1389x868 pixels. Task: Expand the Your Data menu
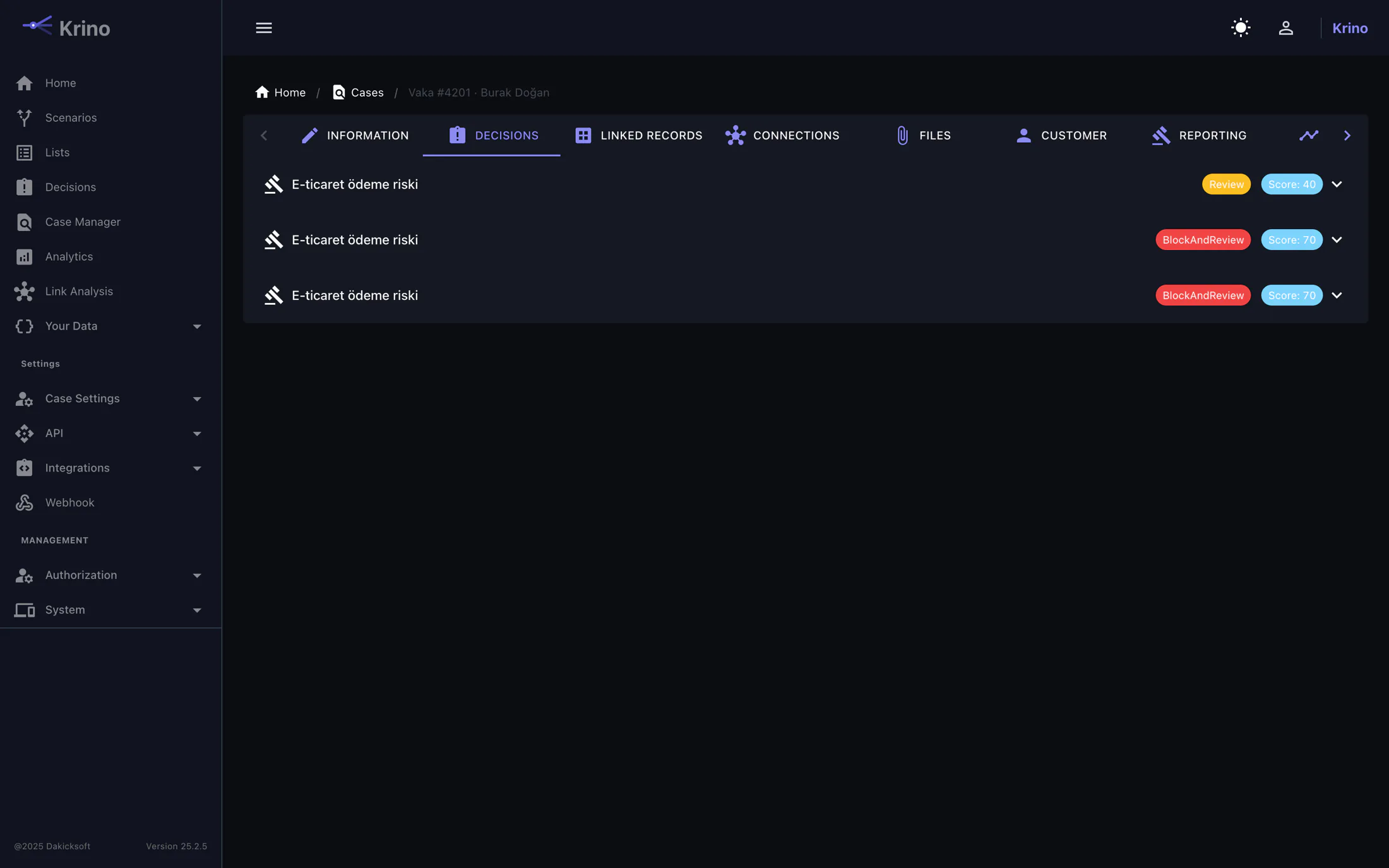click(110, 326)
